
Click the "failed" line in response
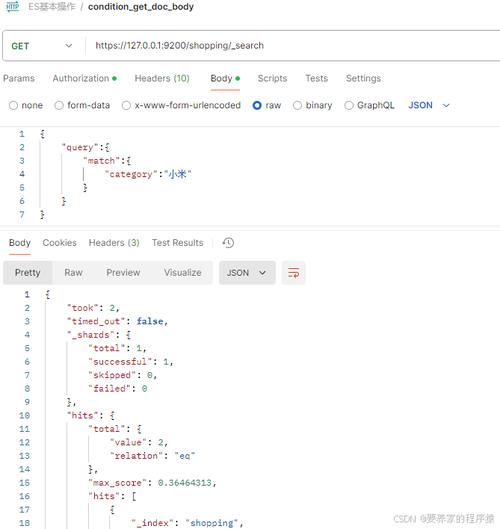[117, 389]
